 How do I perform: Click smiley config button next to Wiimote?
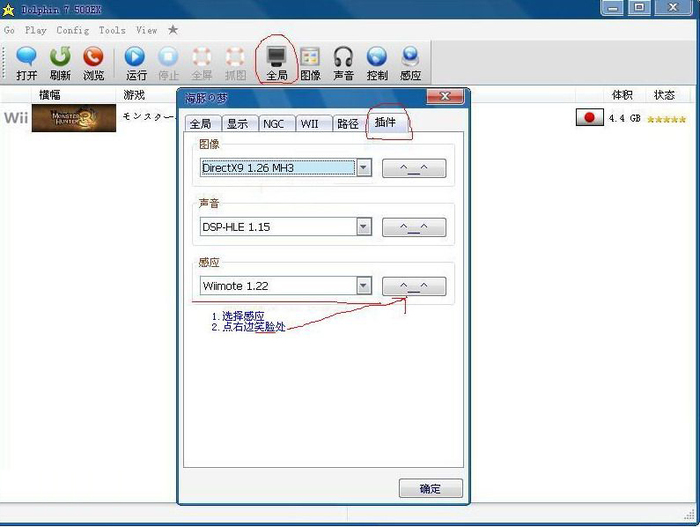coord(414,286)
